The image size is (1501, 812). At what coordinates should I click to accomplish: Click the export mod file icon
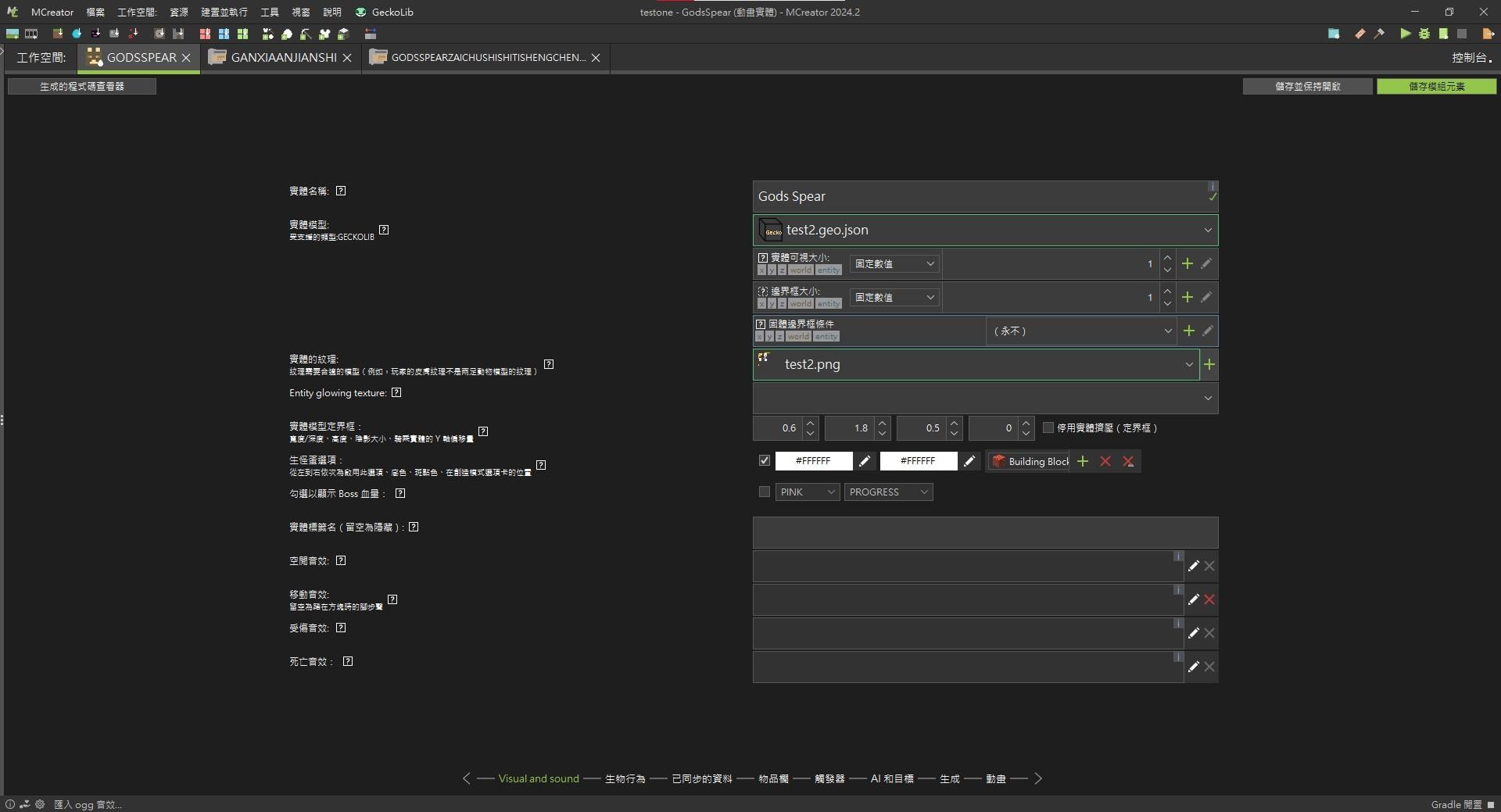1488,34
